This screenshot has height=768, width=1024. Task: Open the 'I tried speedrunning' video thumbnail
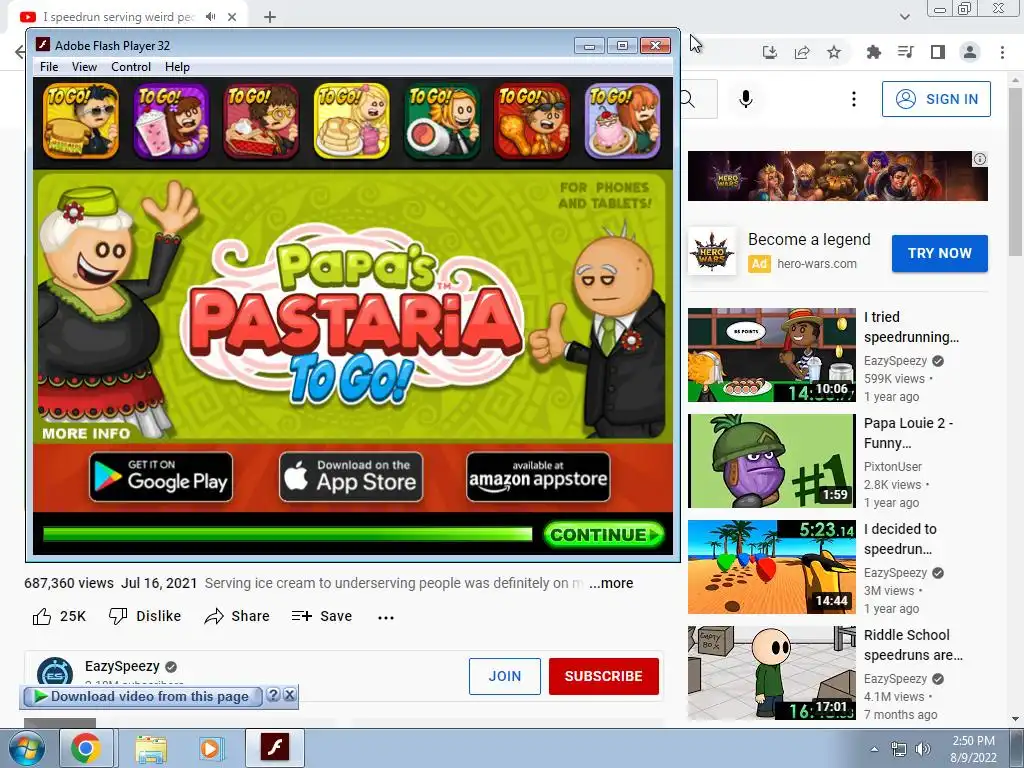[771, 355]
